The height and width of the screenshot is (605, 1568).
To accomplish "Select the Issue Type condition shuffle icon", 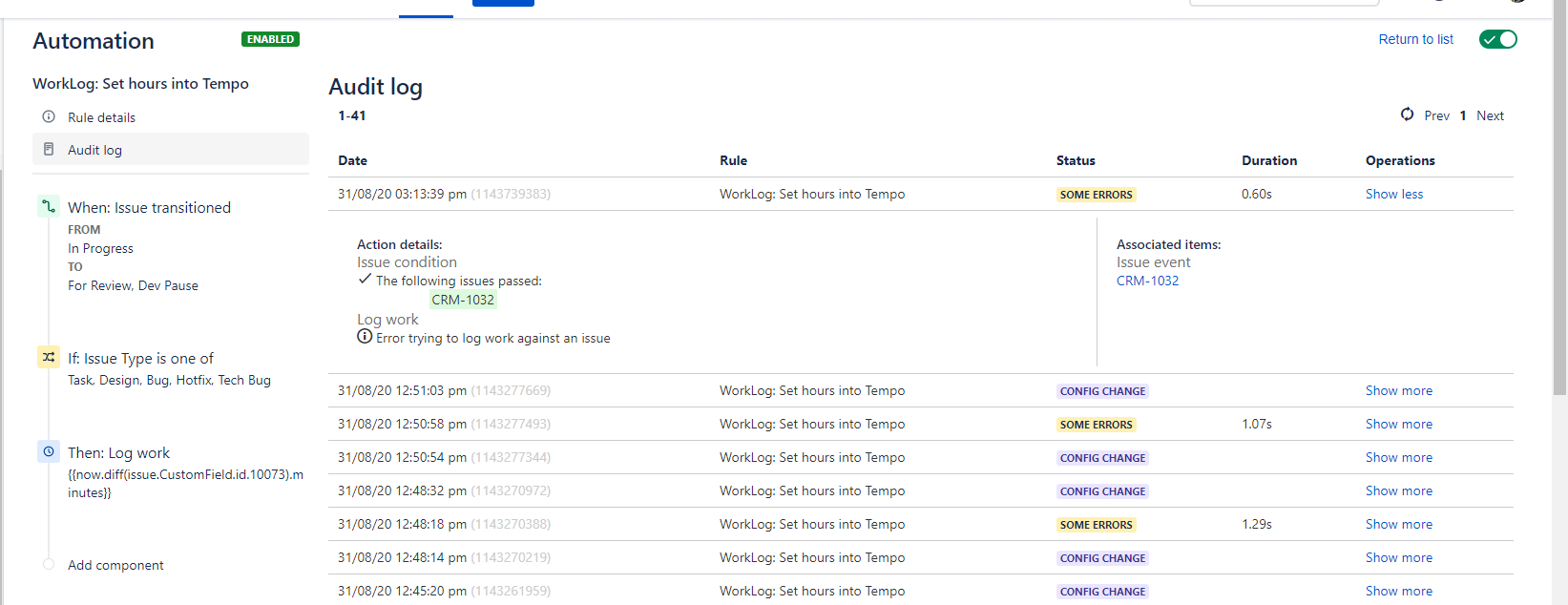I will click(49, 357).
